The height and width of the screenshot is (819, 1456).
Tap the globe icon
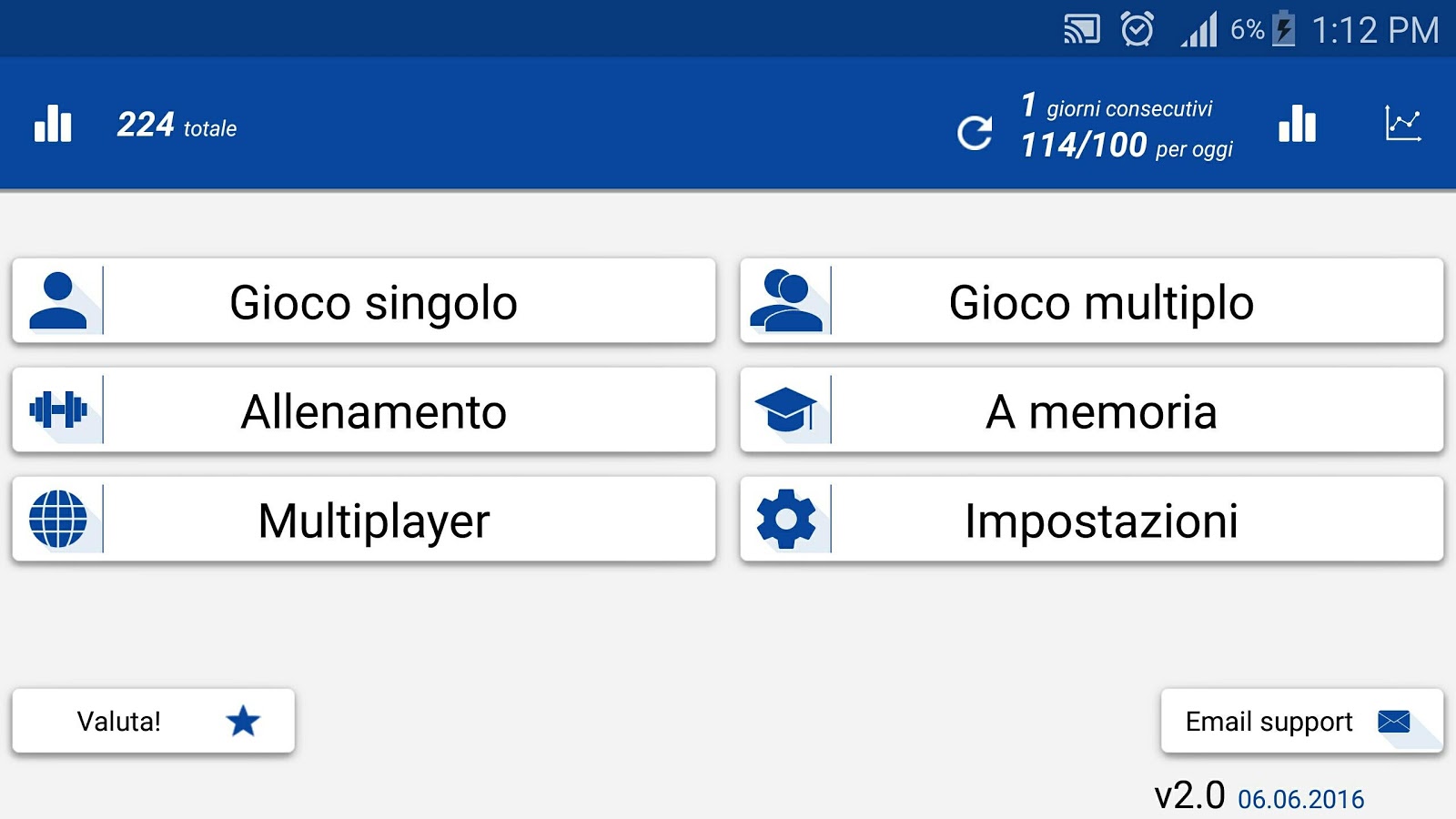pyautogui.click(x=58, y=519)
